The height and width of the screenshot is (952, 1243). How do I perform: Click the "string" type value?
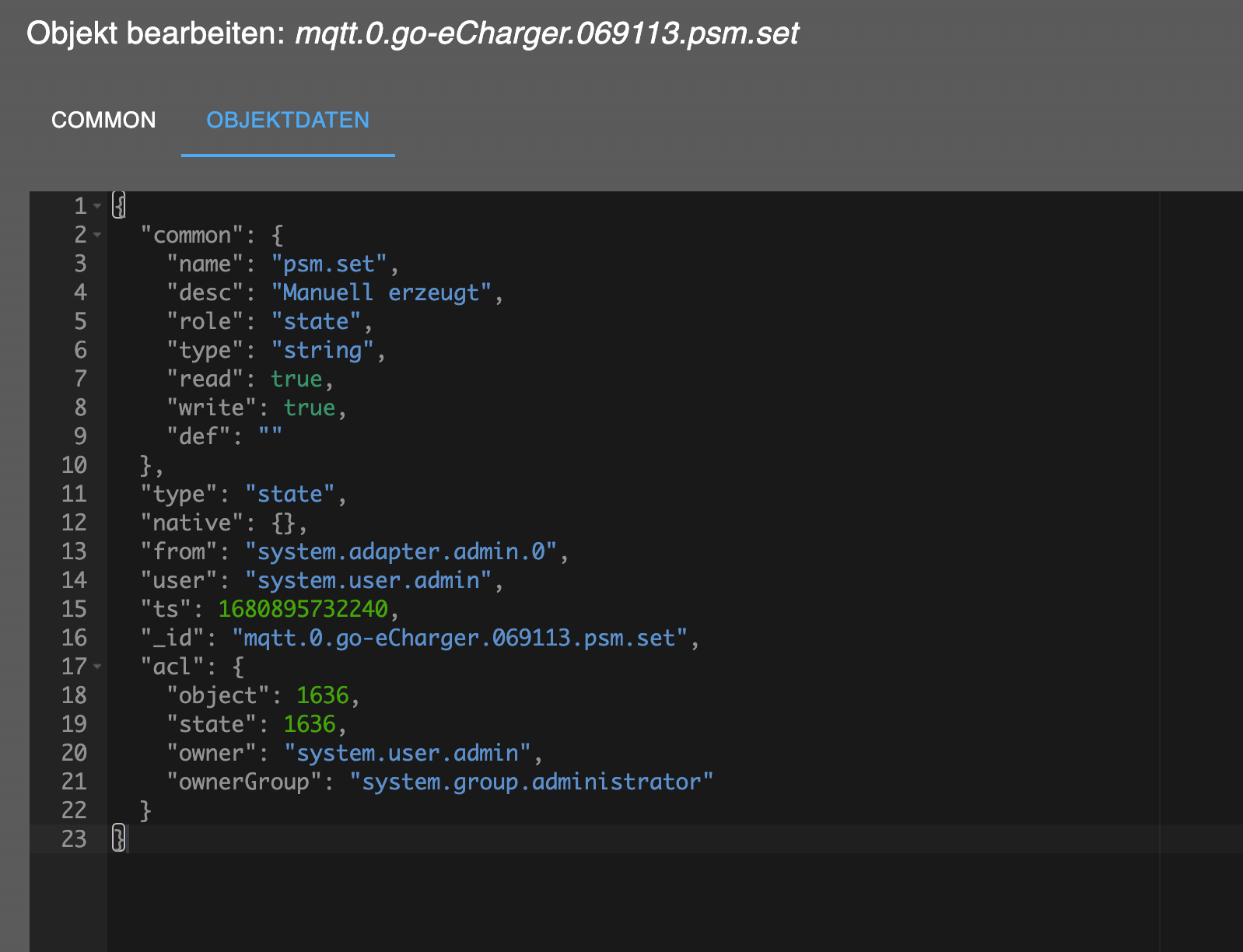point(322,351)
